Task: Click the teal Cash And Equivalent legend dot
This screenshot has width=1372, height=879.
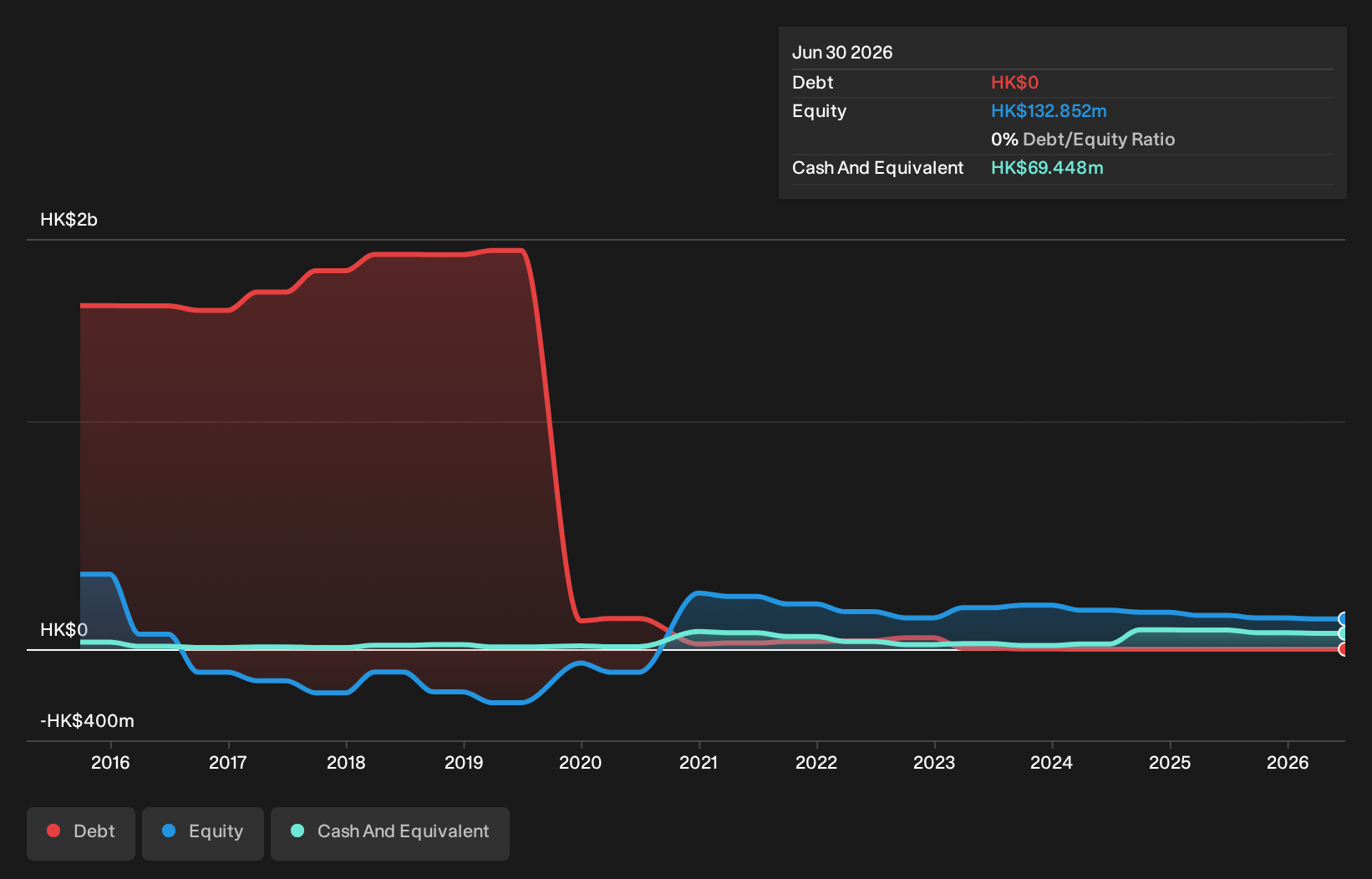Action: (297, 831)
